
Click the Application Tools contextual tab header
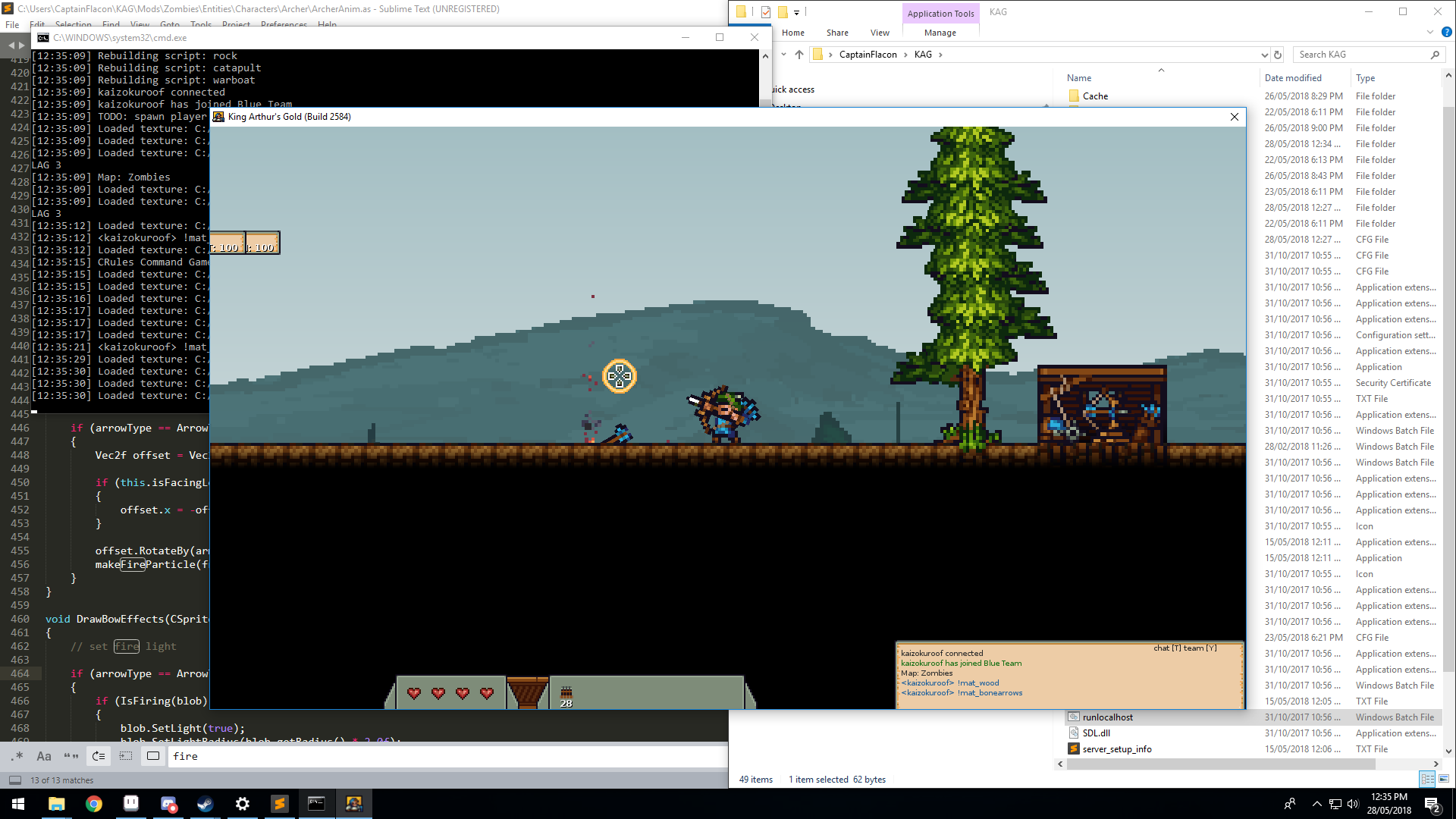tap(940, 14)
